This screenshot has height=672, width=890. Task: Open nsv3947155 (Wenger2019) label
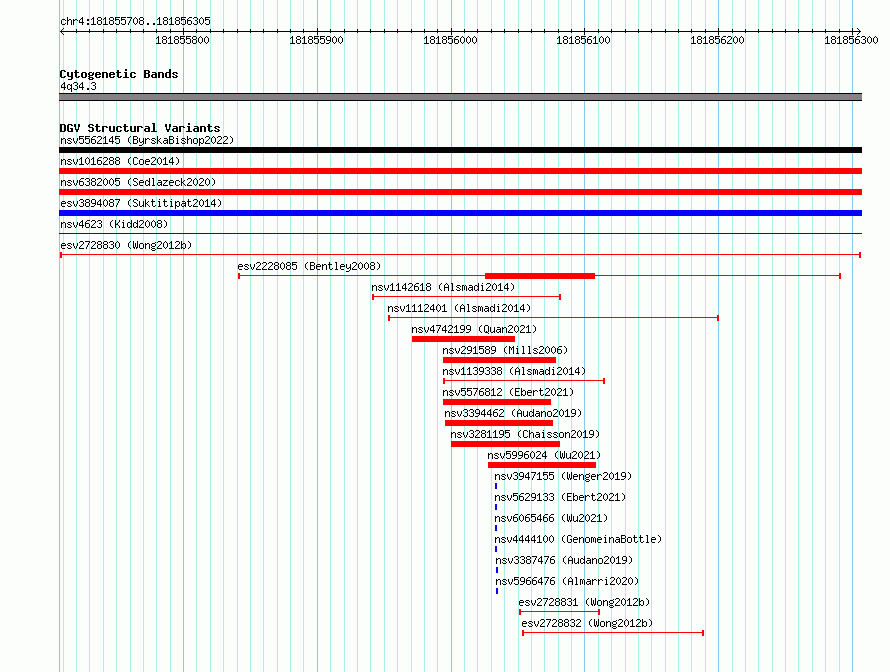562,476
